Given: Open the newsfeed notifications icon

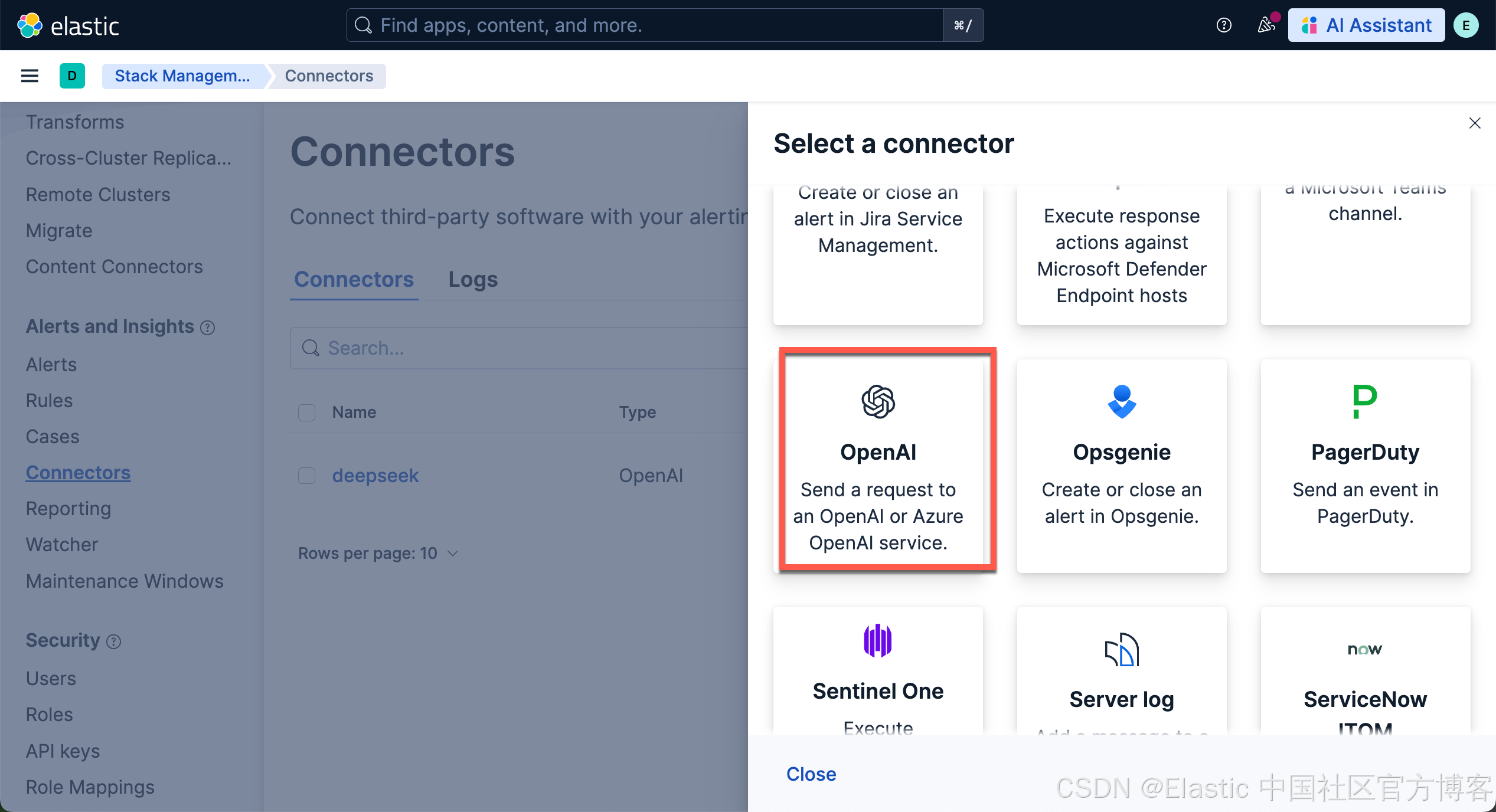Looking at the screenshot, I should tap(1266, 25).
